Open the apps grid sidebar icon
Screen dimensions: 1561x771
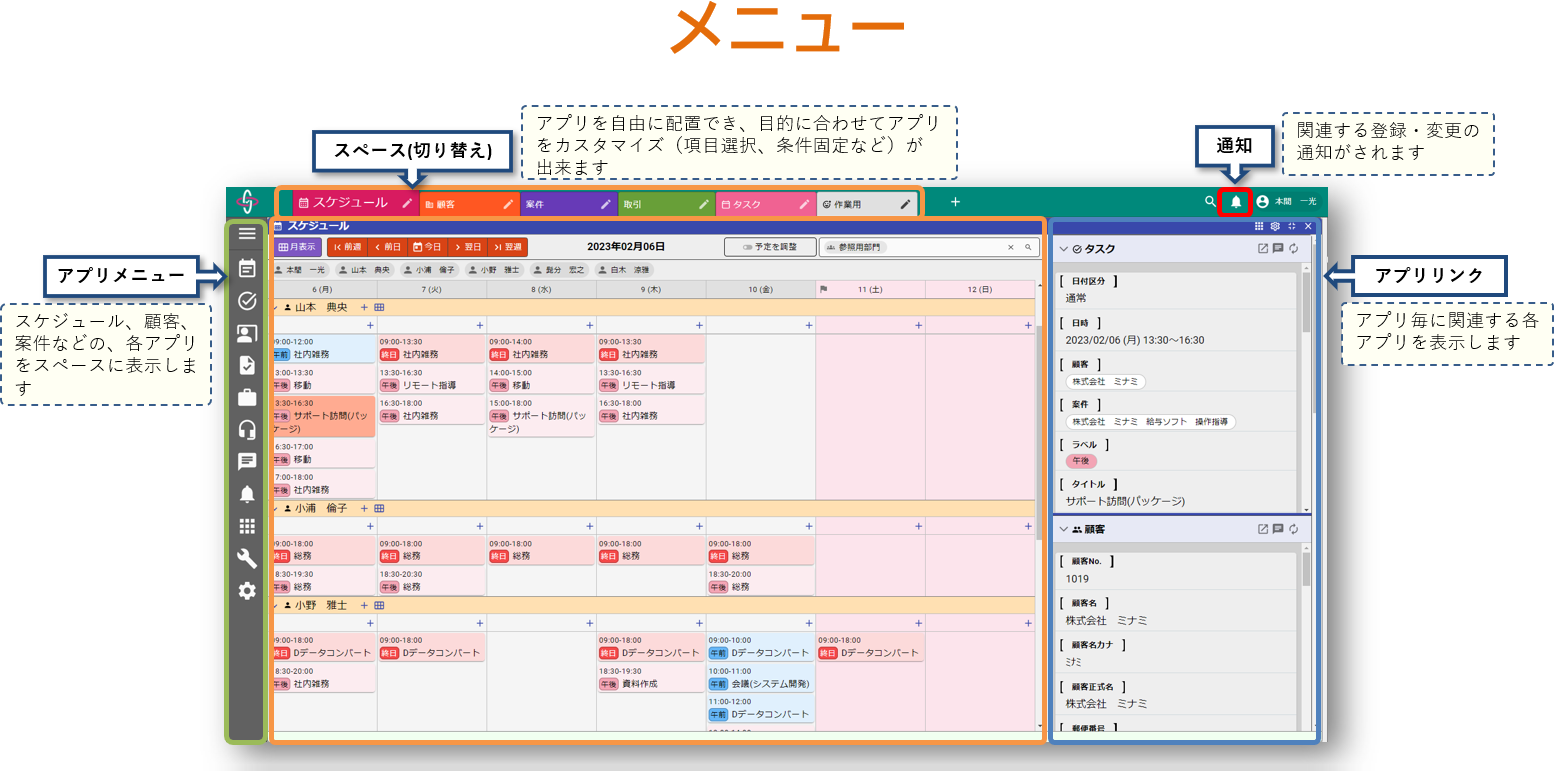pos(247,526)
